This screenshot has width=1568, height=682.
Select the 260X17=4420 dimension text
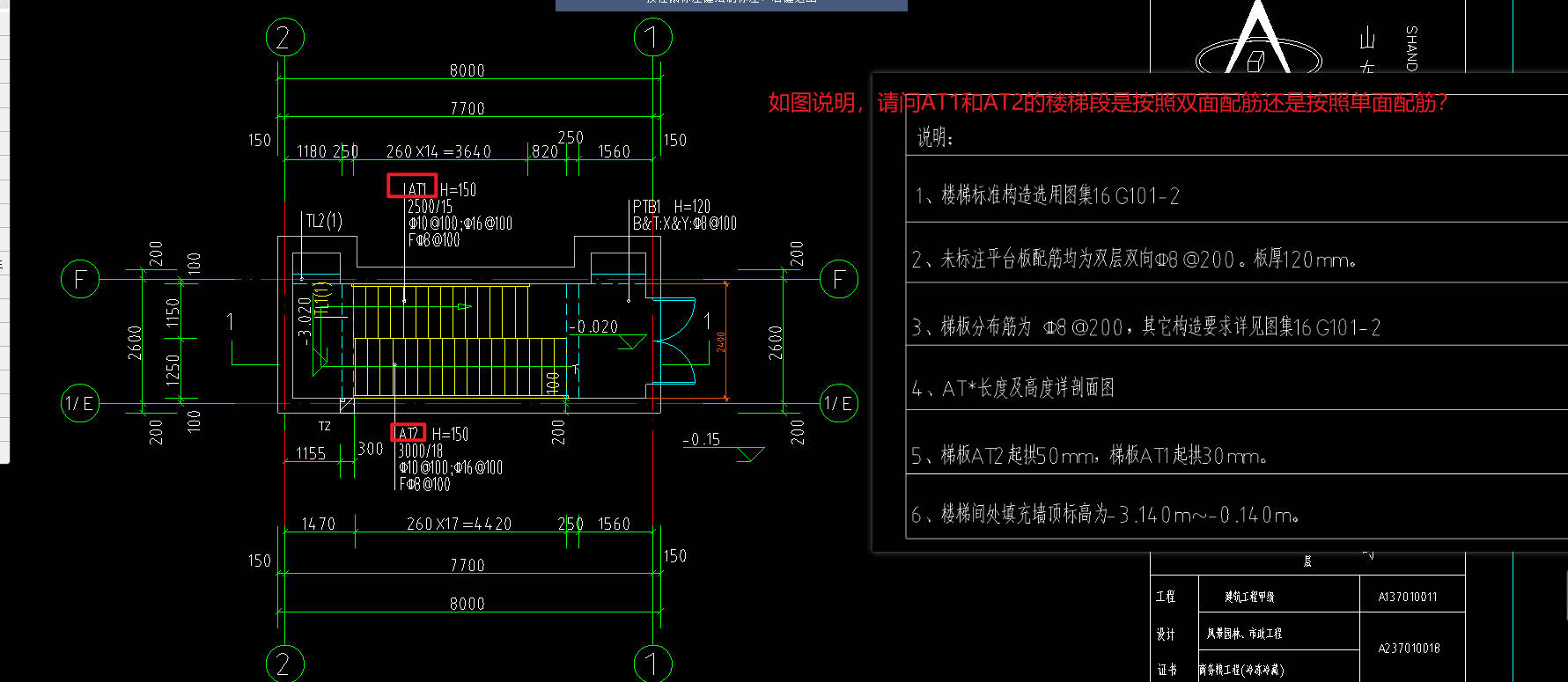pyautogui.click(x=459, y=524)
